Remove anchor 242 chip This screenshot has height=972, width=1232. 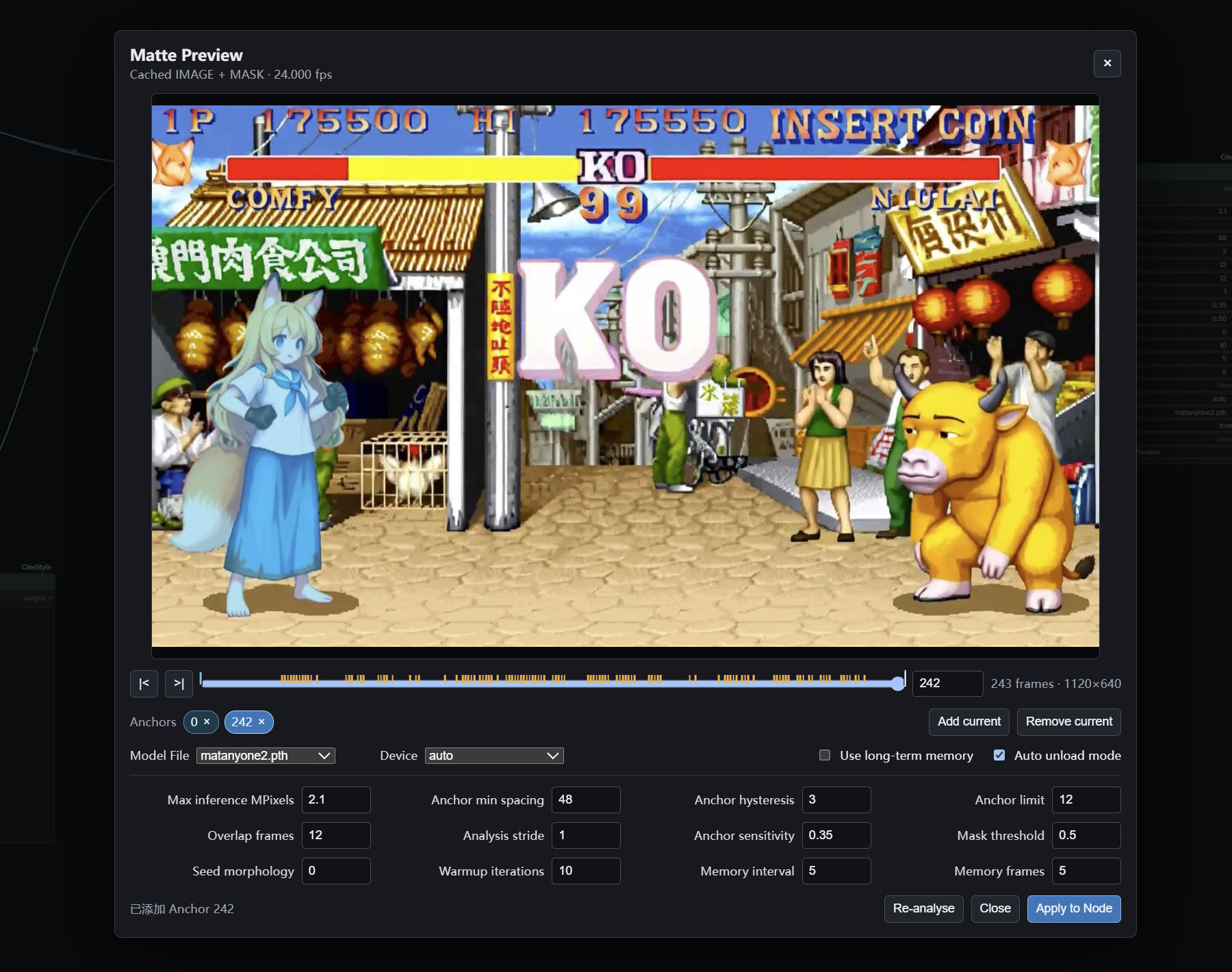tap(261, 721)
